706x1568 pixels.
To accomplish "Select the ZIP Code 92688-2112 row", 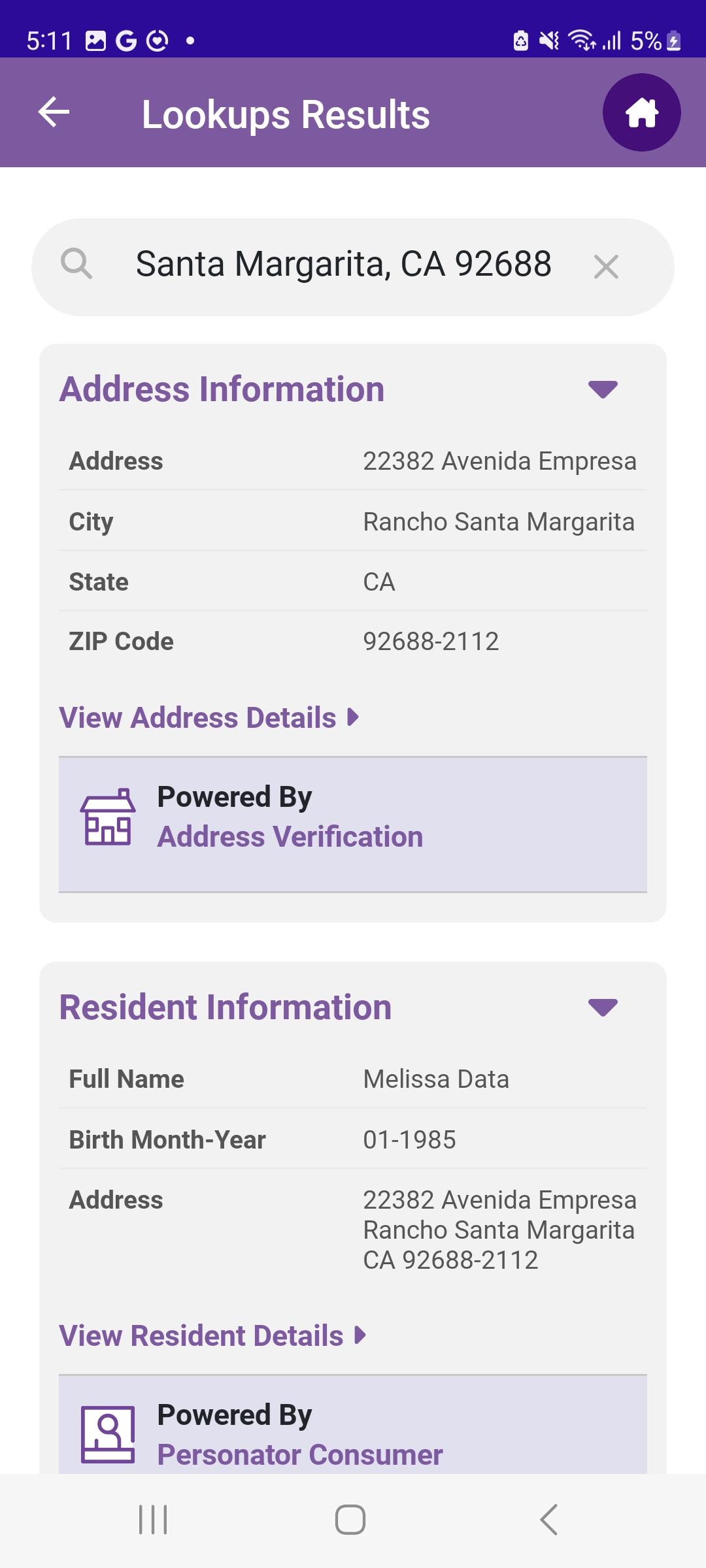I will click(x=353, y=642).
